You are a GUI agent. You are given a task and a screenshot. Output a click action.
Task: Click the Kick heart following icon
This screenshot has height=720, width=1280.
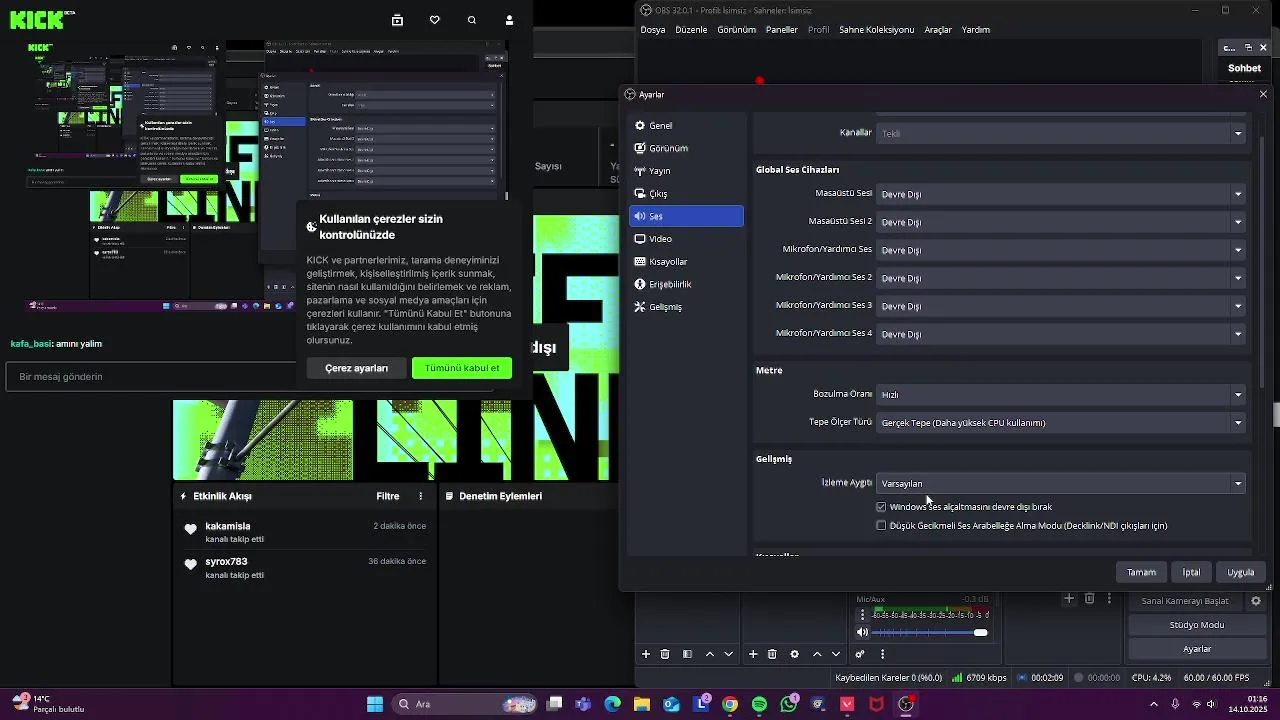tap(434, 20)
